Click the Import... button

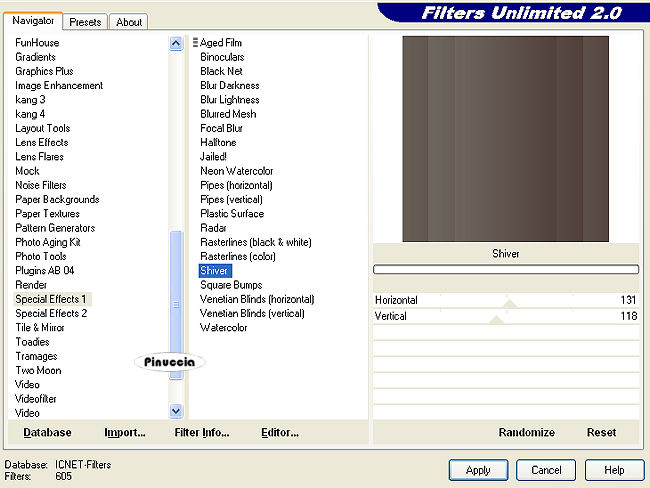pos(125,432)
